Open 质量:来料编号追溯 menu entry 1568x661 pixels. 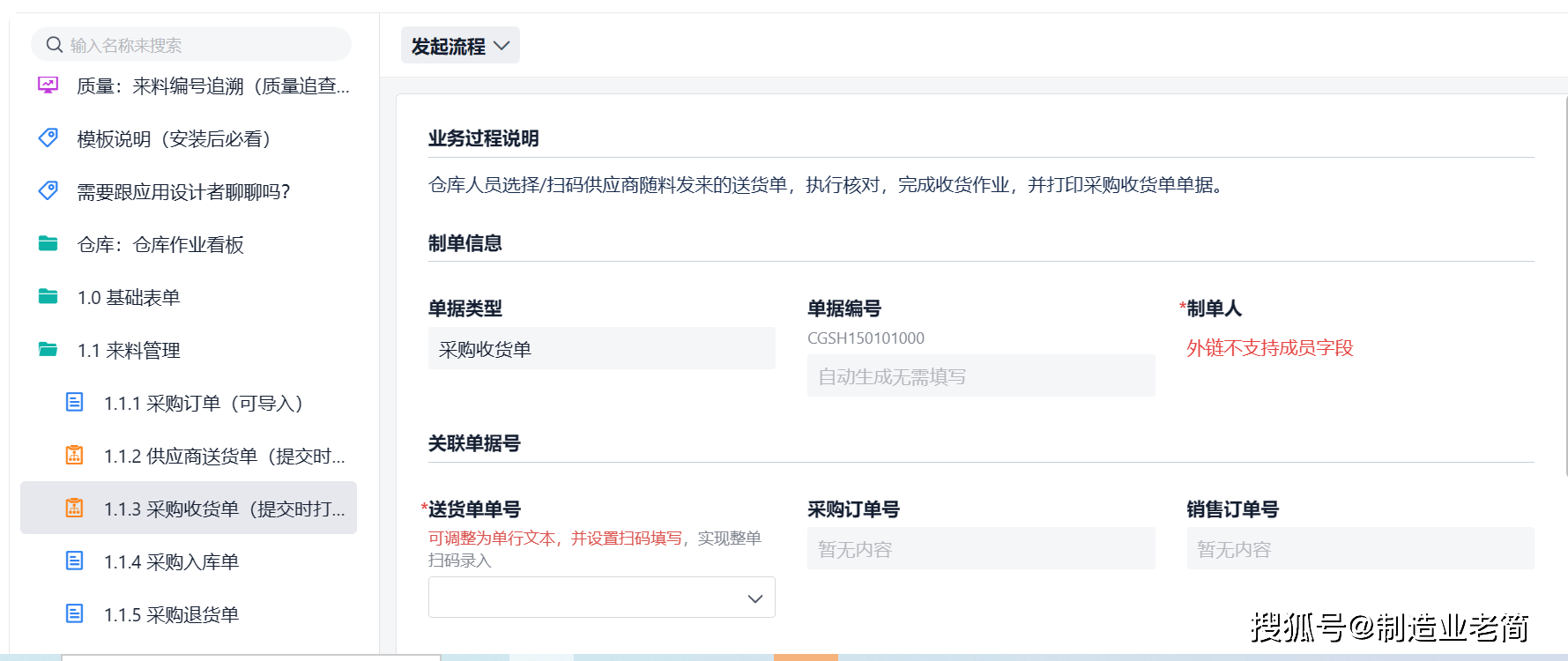click(x=189, y=85)
